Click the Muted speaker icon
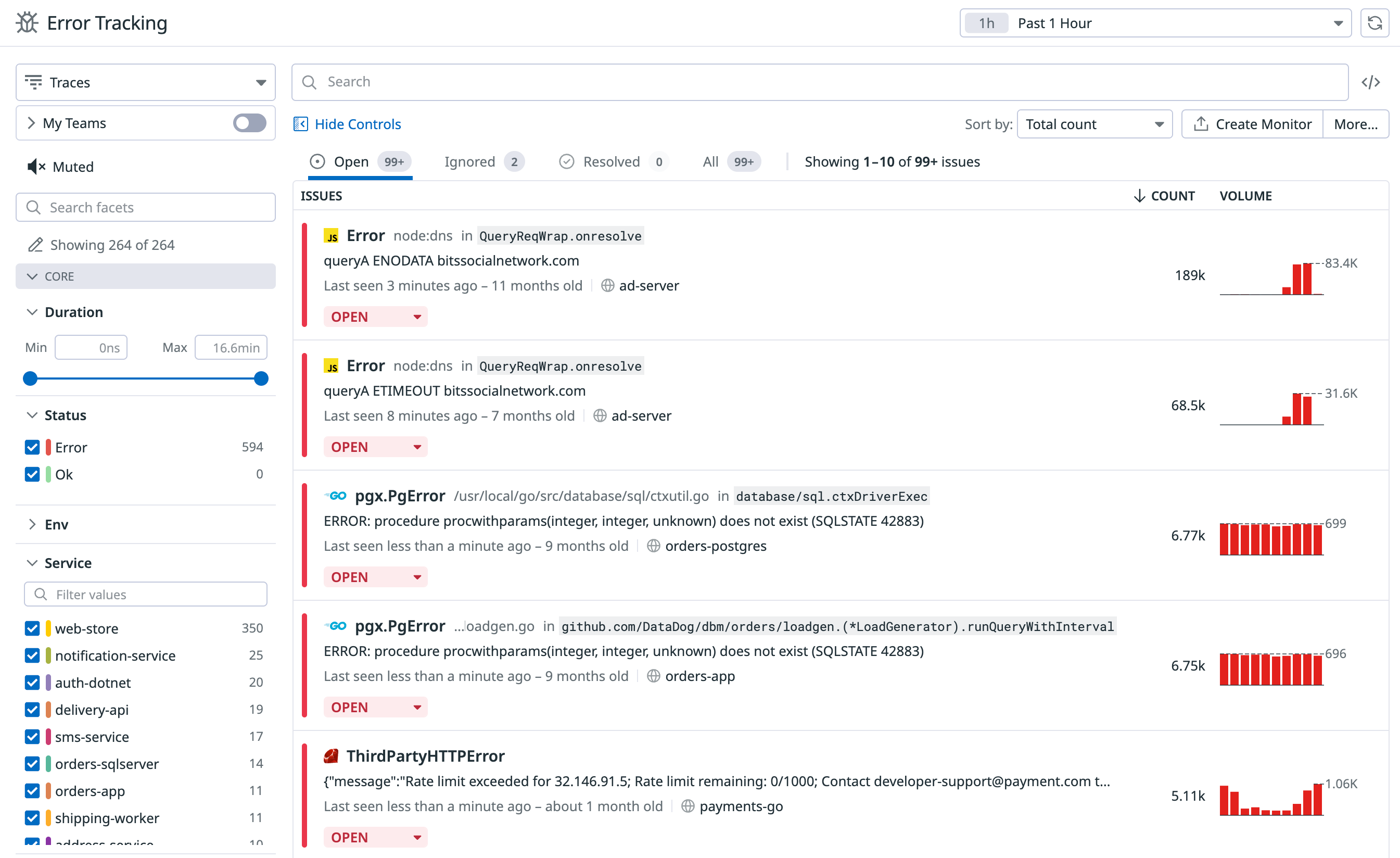 click(x=36, y=167)
